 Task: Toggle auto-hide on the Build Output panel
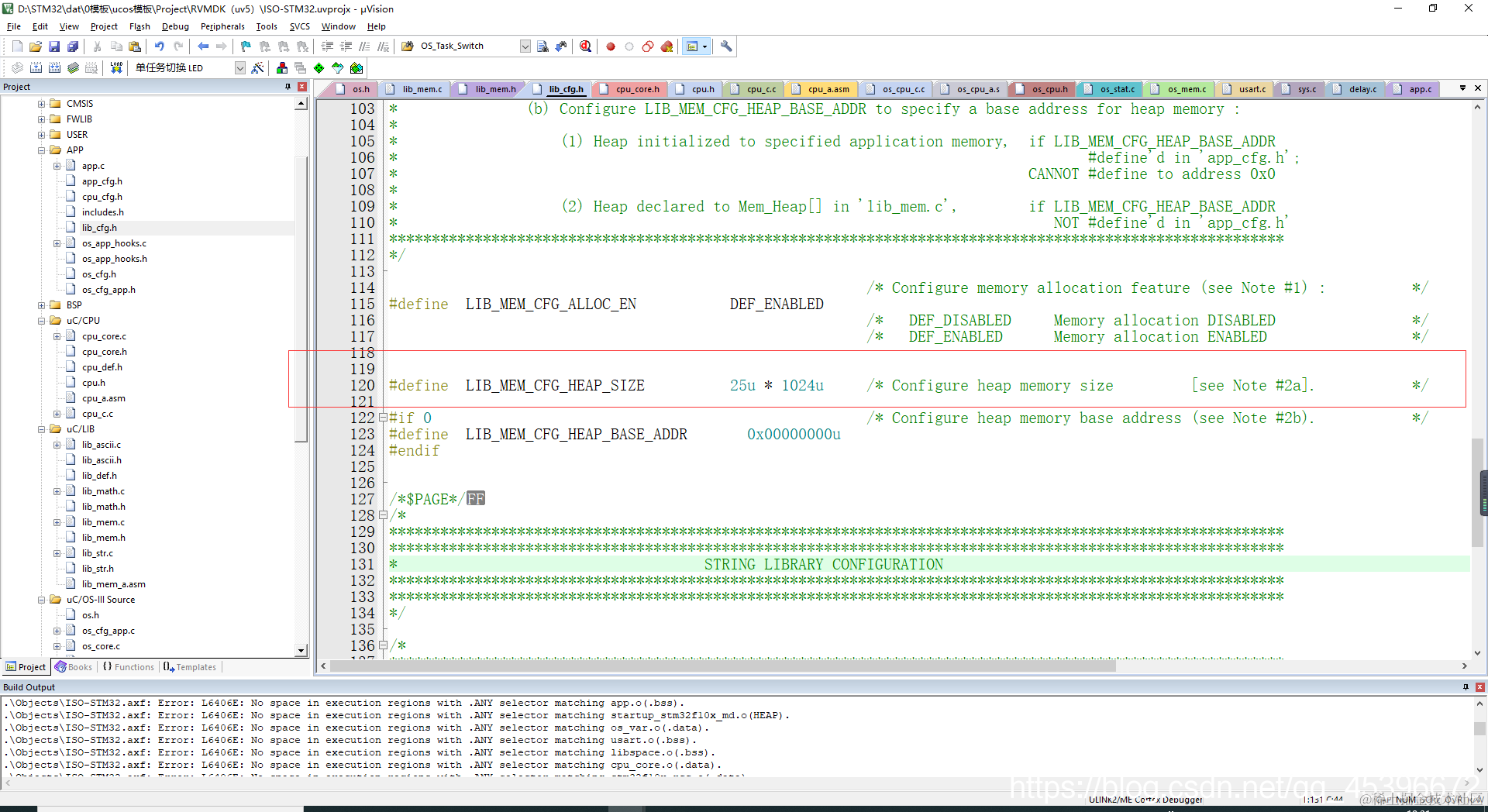coord(1466,687)
